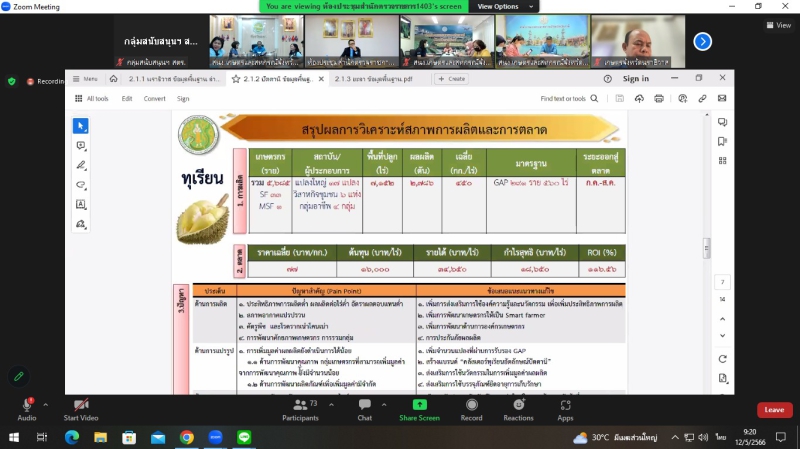Image resolution: width=800 pixels, height=449 pixels.
Task: Toggle Start Video camera
Action: (80, 410)
